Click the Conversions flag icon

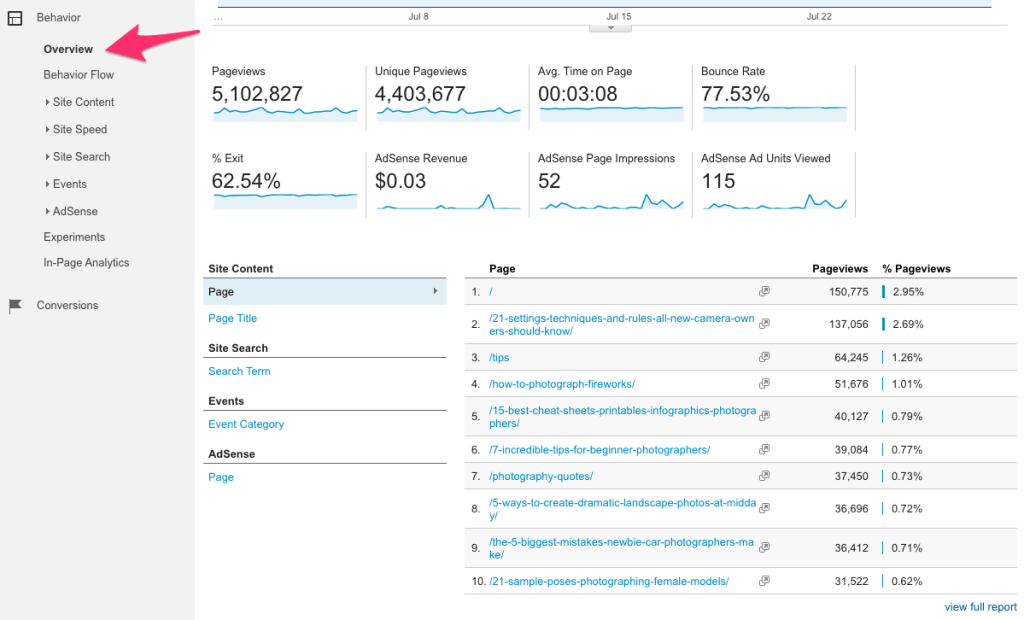click(x=14, y=305)
